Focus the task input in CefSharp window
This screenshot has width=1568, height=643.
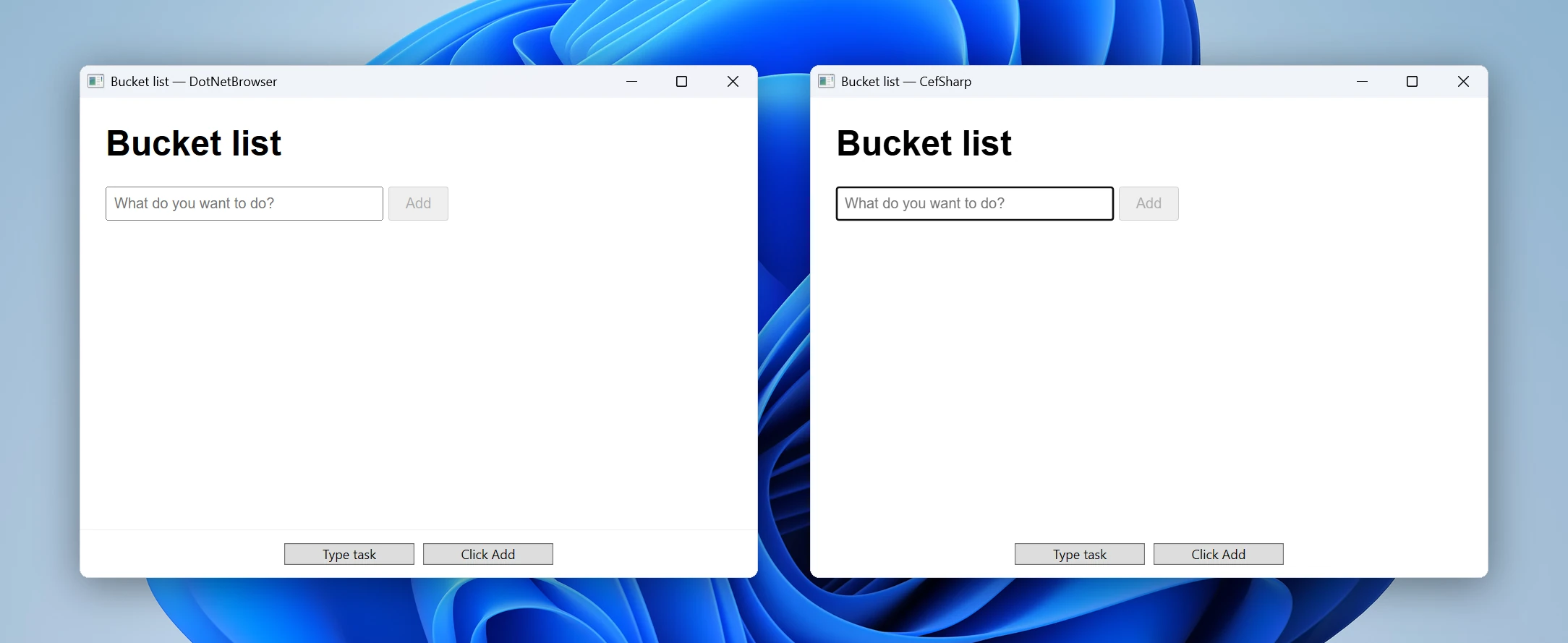(x=975, y=203)
